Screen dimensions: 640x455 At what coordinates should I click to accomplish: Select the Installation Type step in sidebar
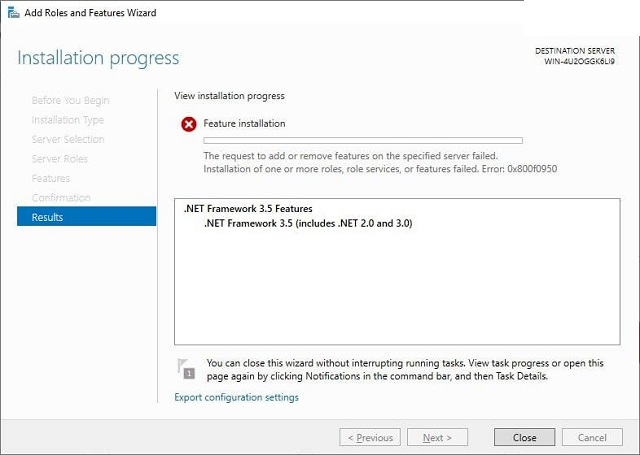[68, 120]
